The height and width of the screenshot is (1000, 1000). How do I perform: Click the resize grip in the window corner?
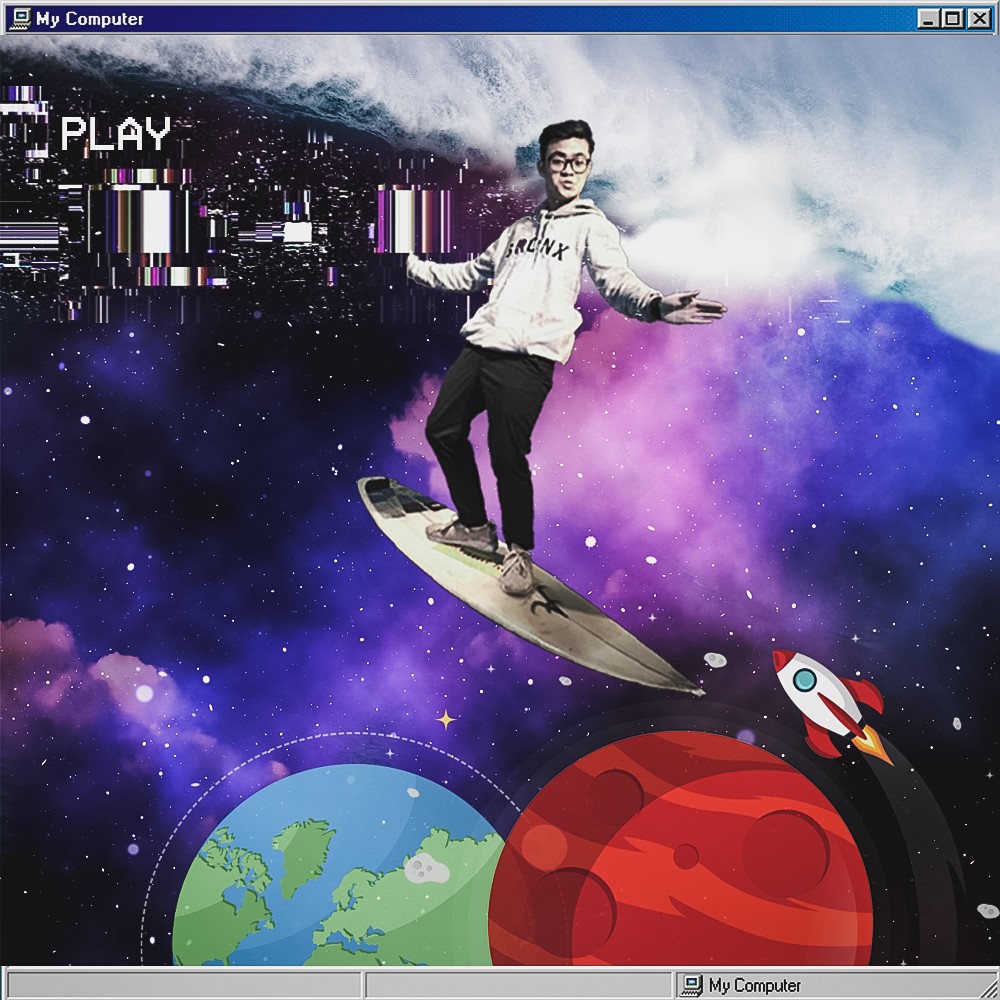click(987, 987)
